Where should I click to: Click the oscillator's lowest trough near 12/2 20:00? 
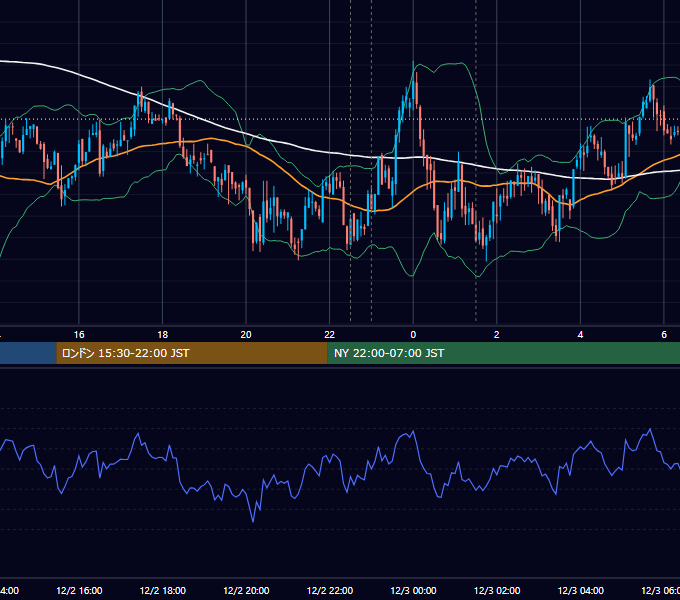(x=253, y=521)
